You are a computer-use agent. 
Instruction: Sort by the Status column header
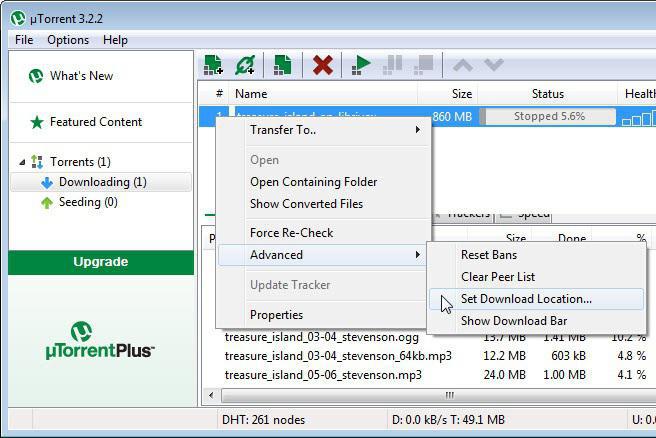(547, 94)
